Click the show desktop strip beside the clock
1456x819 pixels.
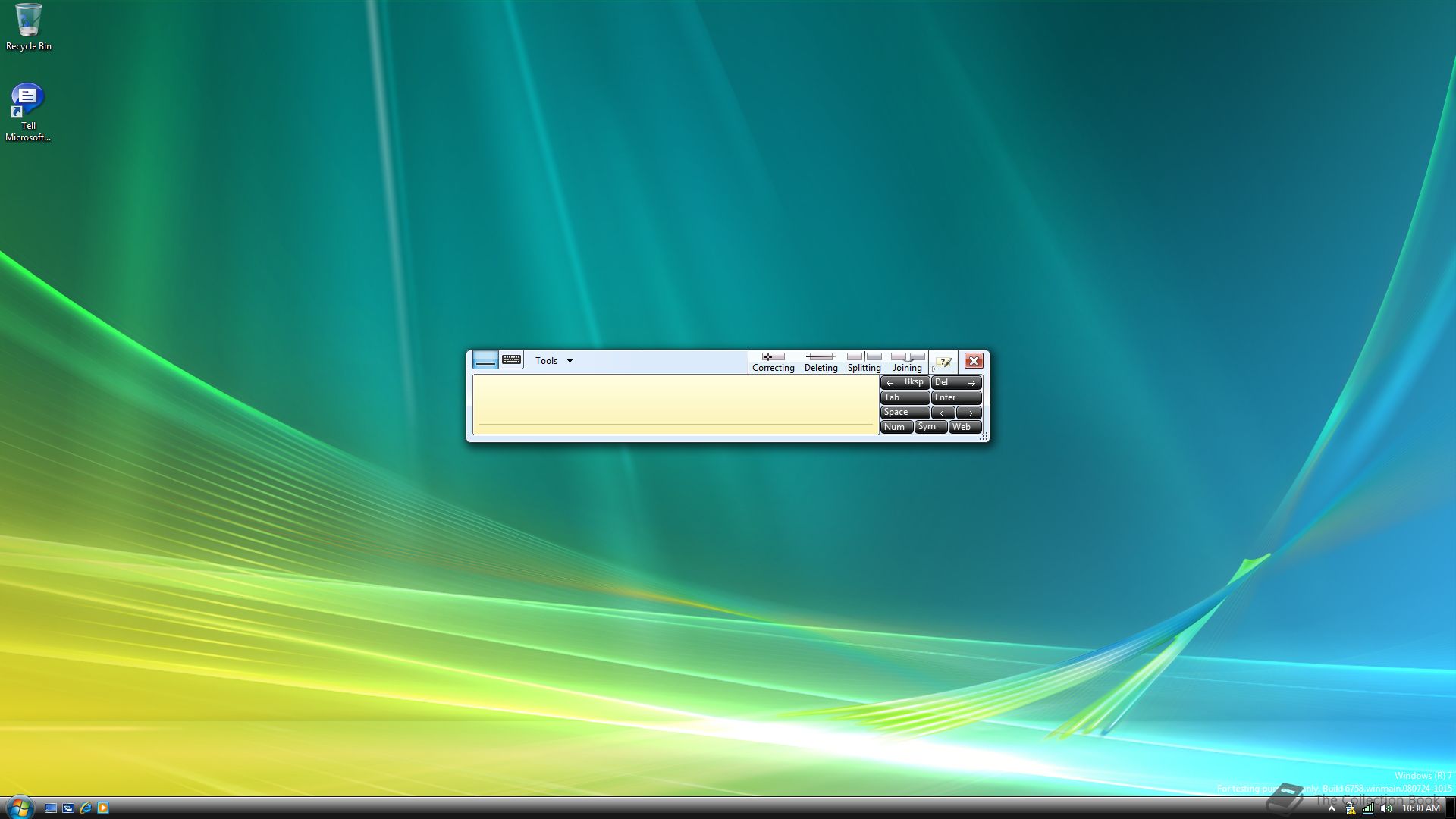1450,808
